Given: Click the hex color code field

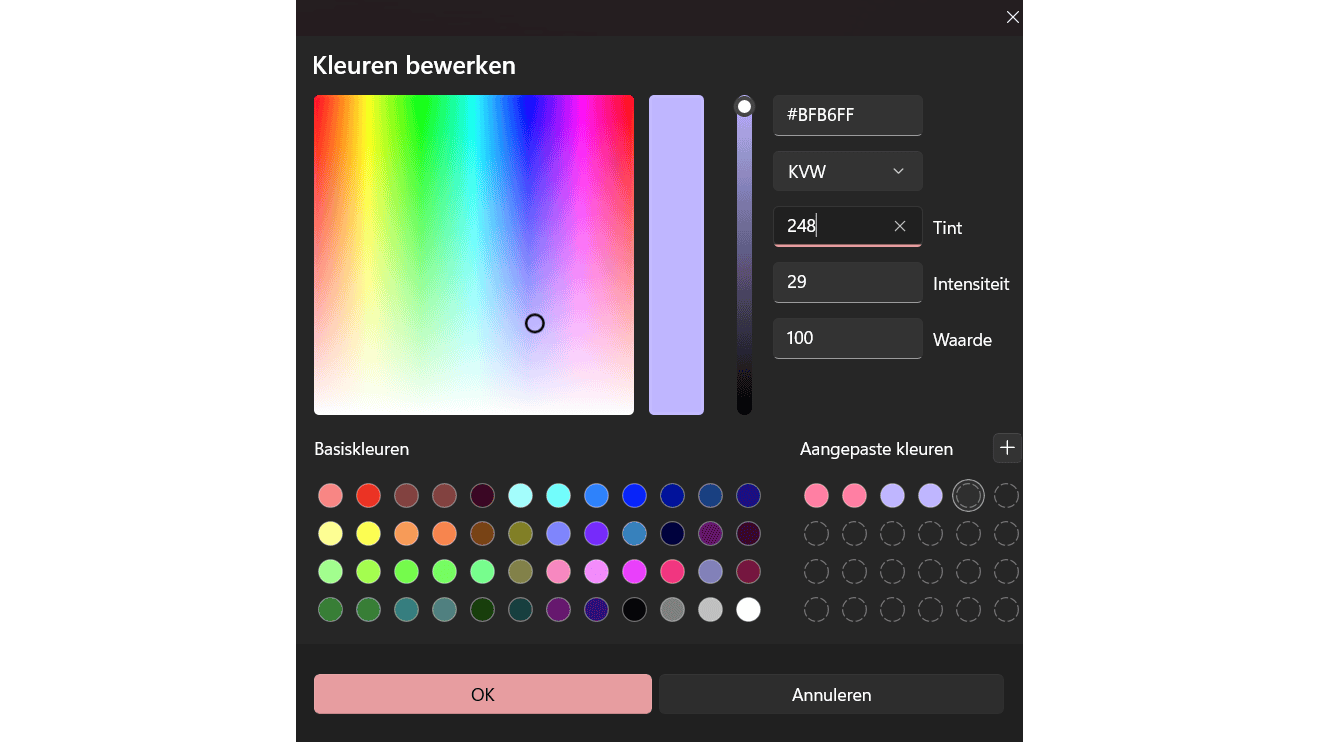Looking at the screenshot, I should click(847, 115).
